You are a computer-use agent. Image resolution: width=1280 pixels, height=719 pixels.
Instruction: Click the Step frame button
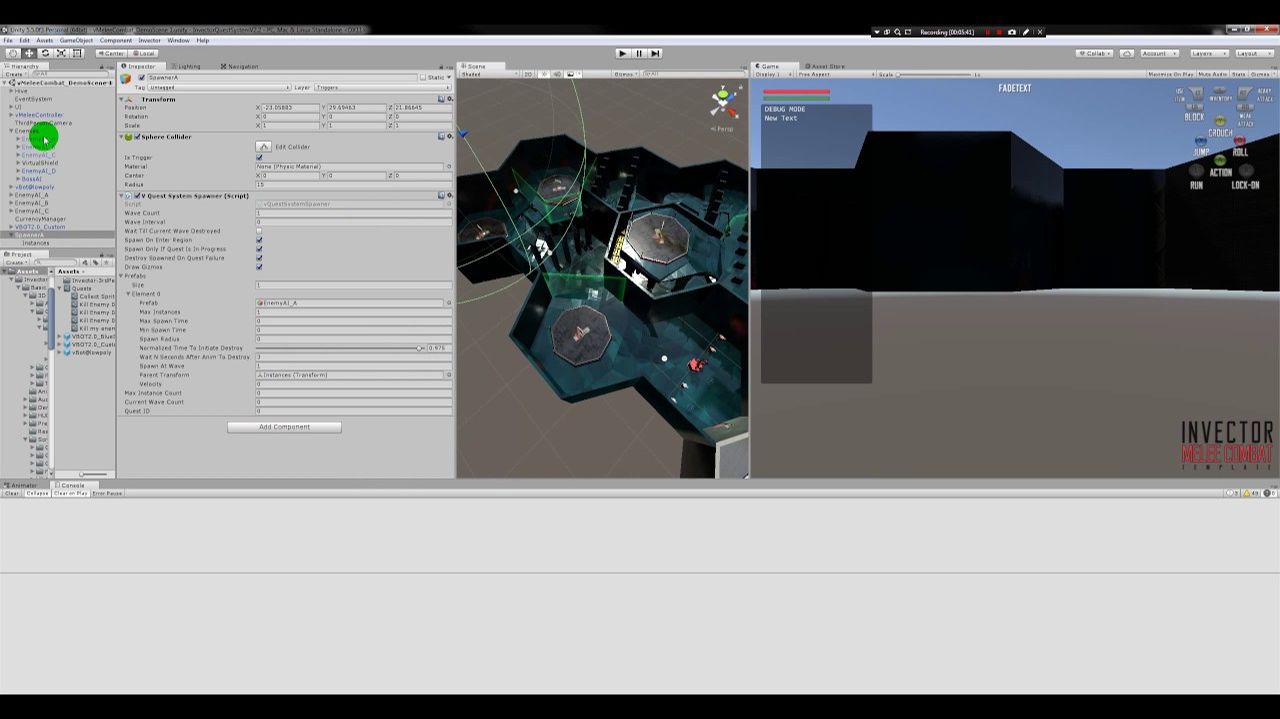pyautogui.click(x=655, y=53)
